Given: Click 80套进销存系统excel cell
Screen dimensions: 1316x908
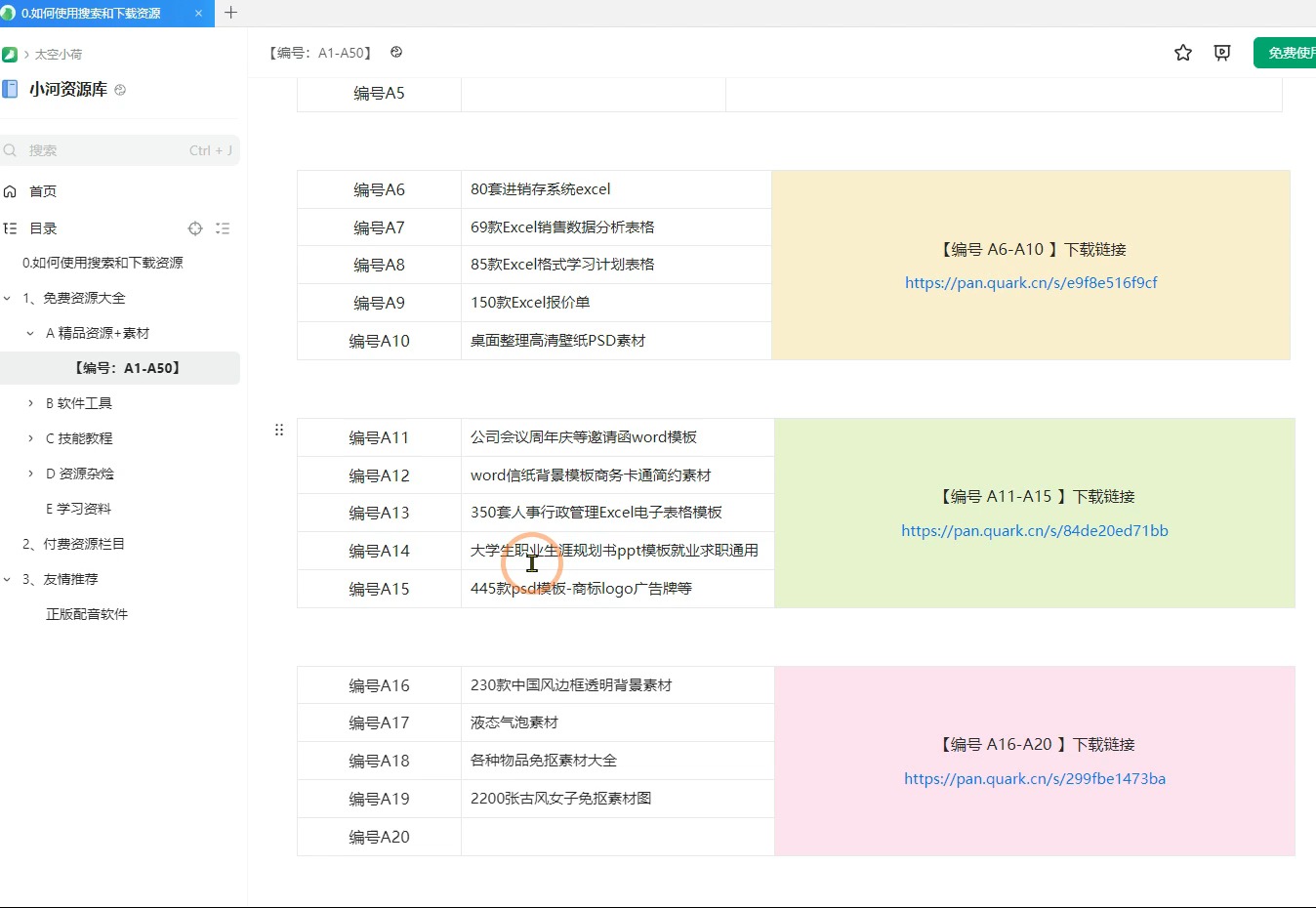Looking at the screenshot, I should (616, 189).
